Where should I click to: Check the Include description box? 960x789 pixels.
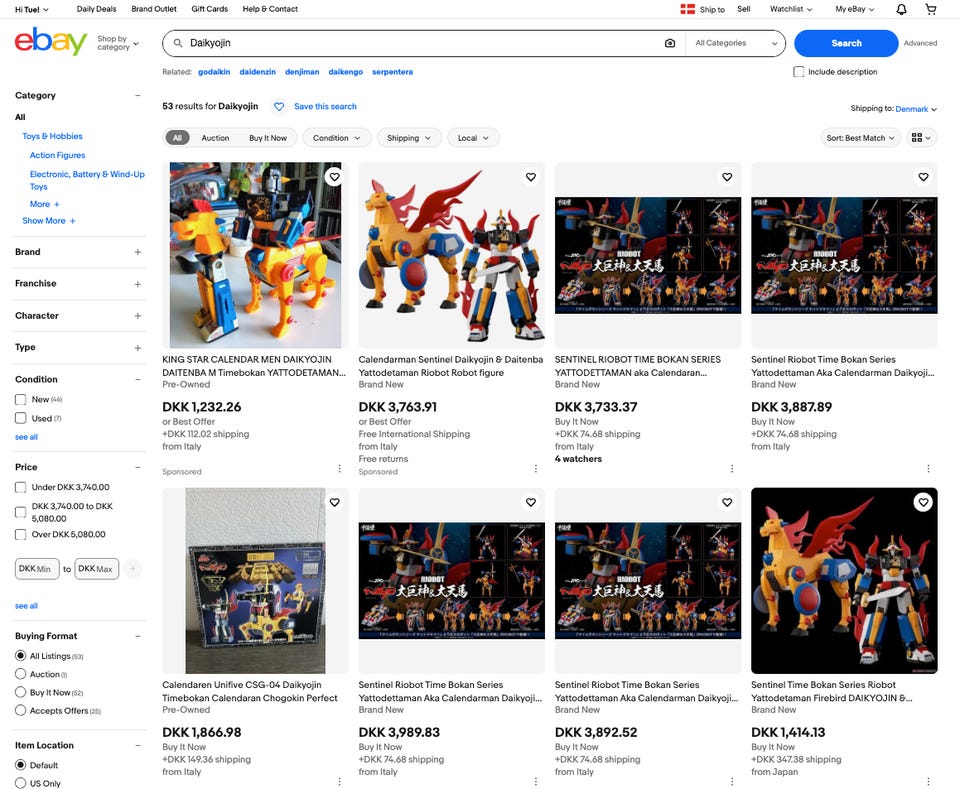coord(798,72)
